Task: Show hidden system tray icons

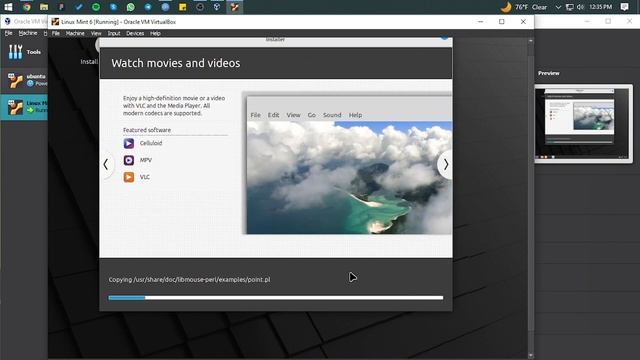Action: pos(558,7)
